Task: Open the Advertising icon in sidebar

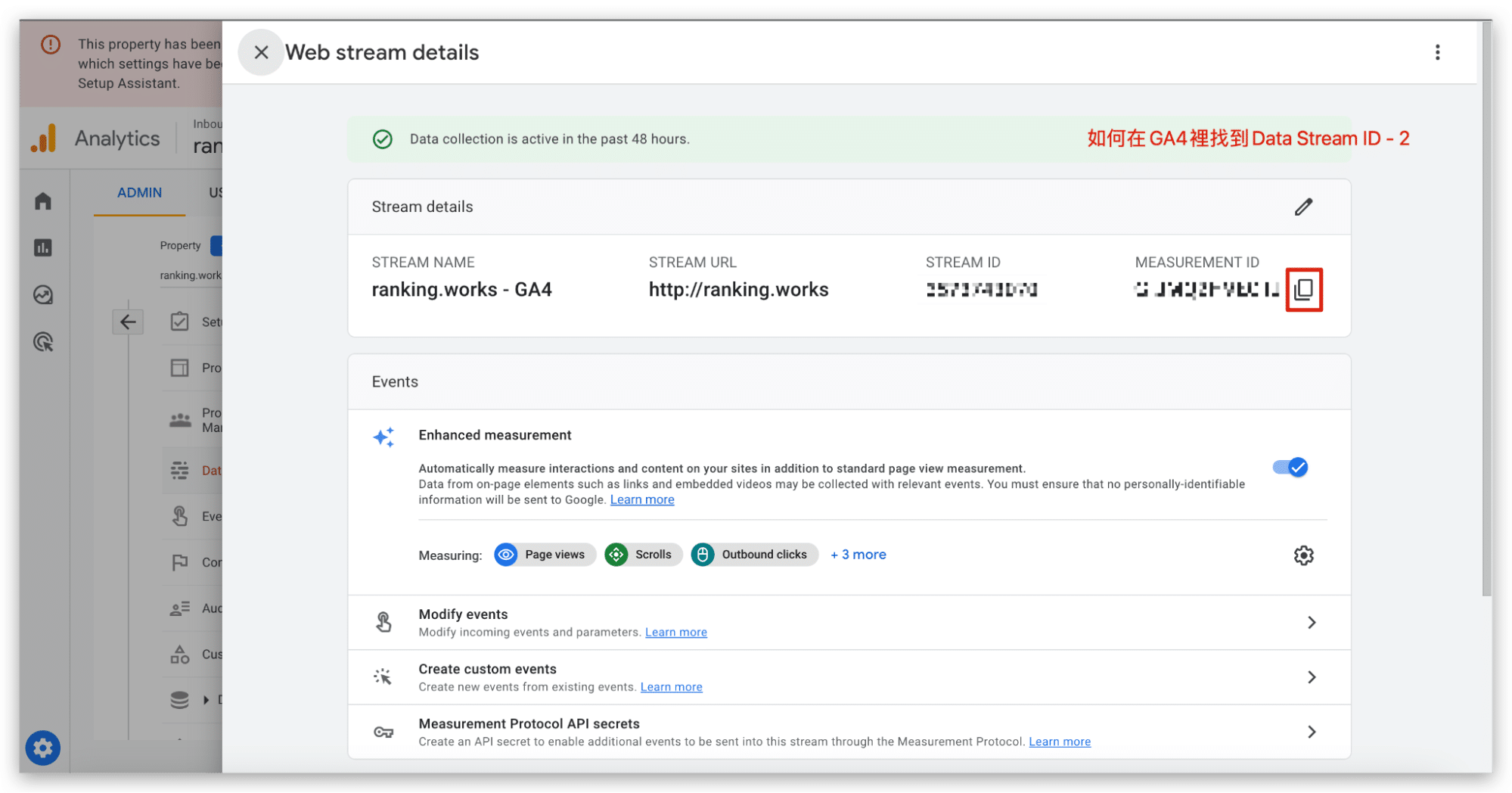Action: pos(43,342)
